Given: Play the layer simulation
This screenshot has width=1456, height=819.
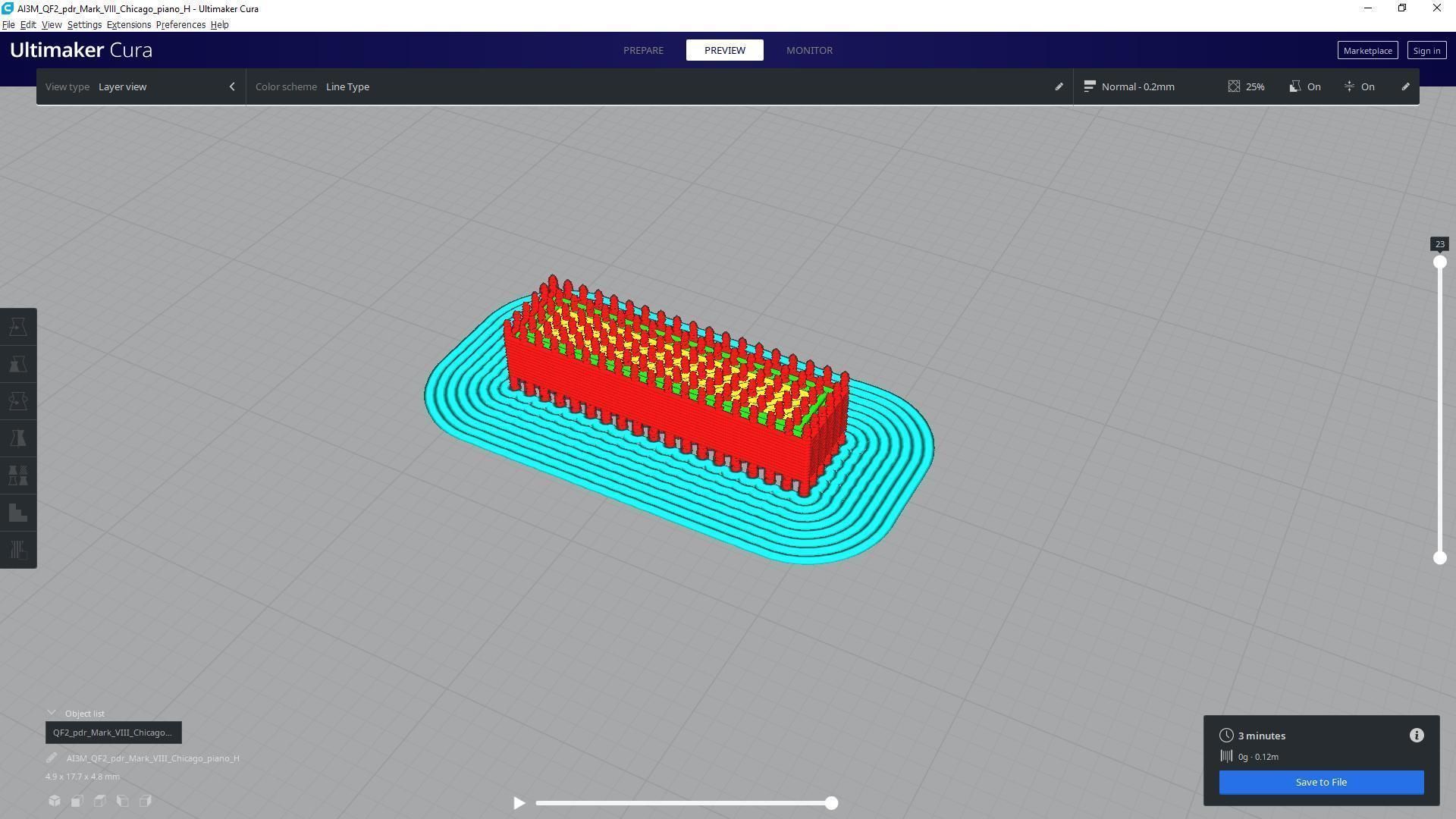Looking at the screenshot, I should click(x=519, y=803).
